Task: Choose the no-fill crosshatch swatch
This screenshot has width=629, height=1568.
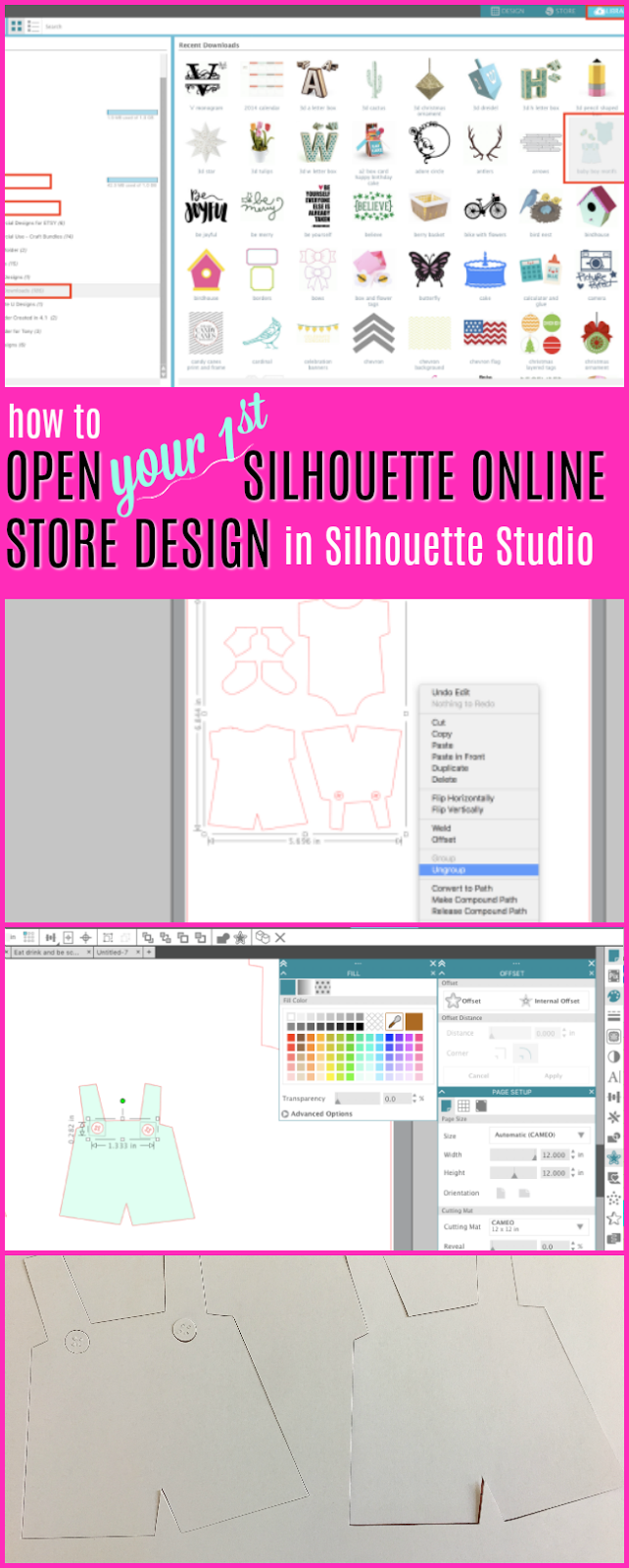Action: (374, 1019)
